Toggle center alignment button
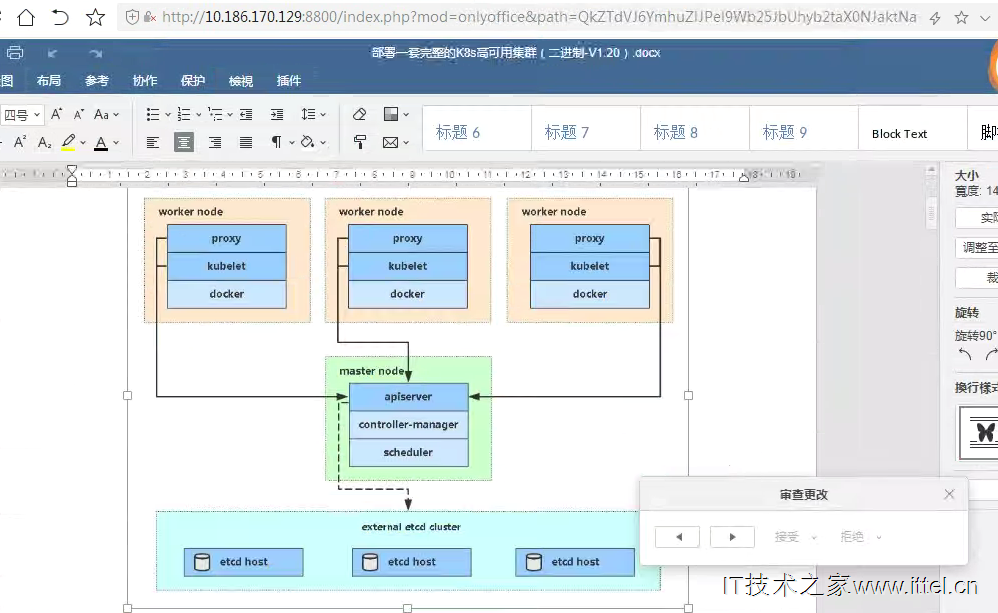 pos(184,143)
